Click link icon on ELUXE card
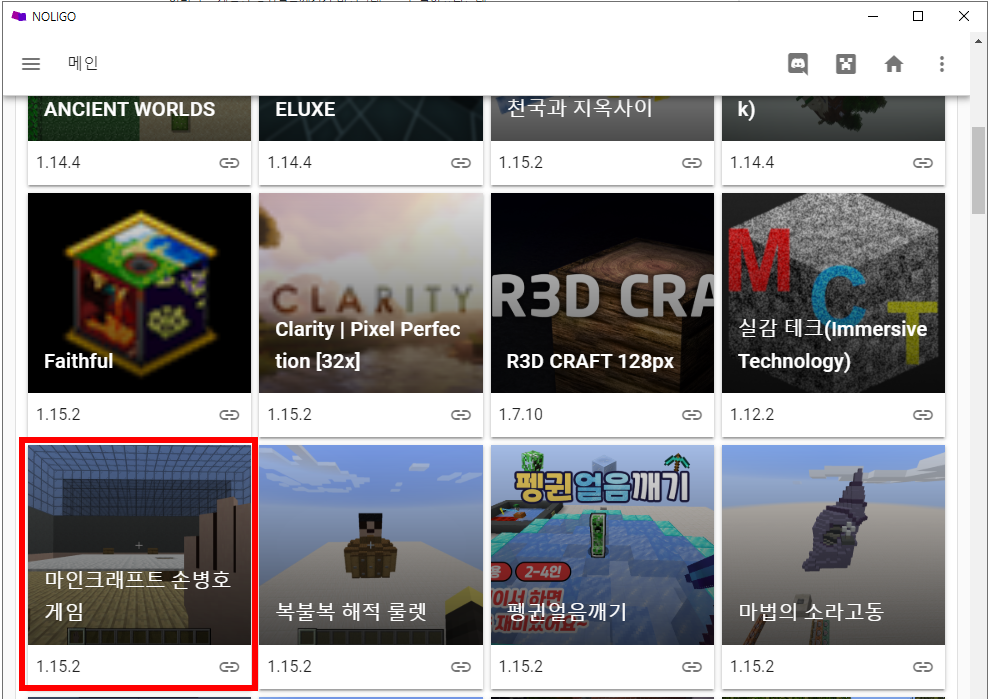 (460, 163)
